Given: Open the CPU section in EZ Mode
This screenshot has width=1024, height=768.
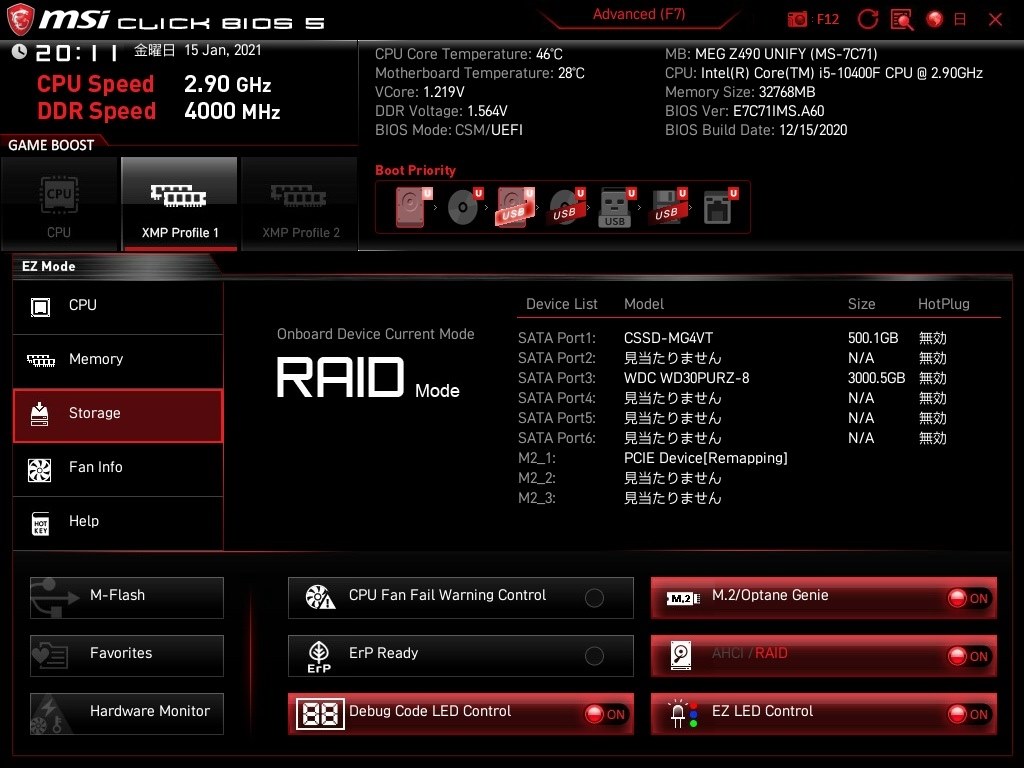Looking at the screenshot, I should [118, 306].
